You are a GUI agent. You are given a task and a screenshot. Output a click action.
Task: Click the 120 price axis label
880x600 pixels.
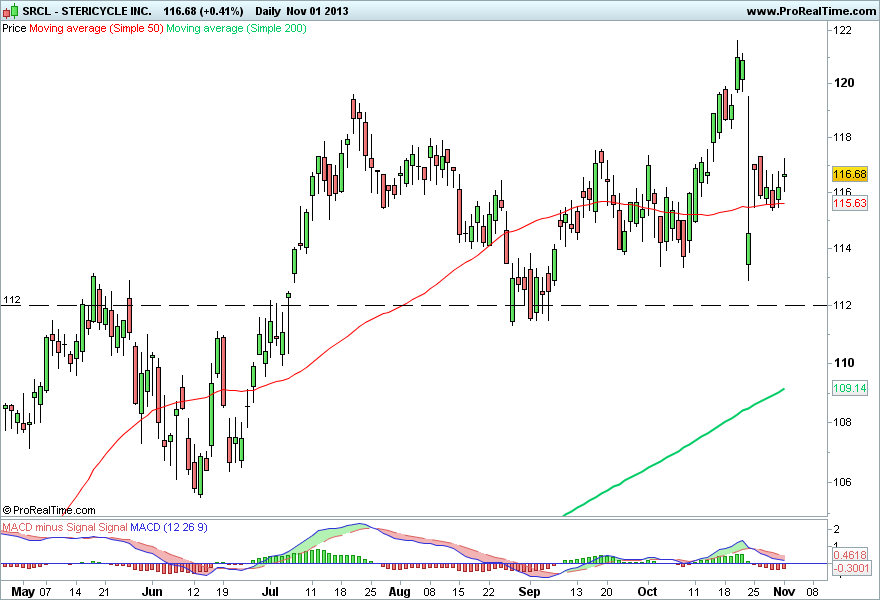coord(844,83)
